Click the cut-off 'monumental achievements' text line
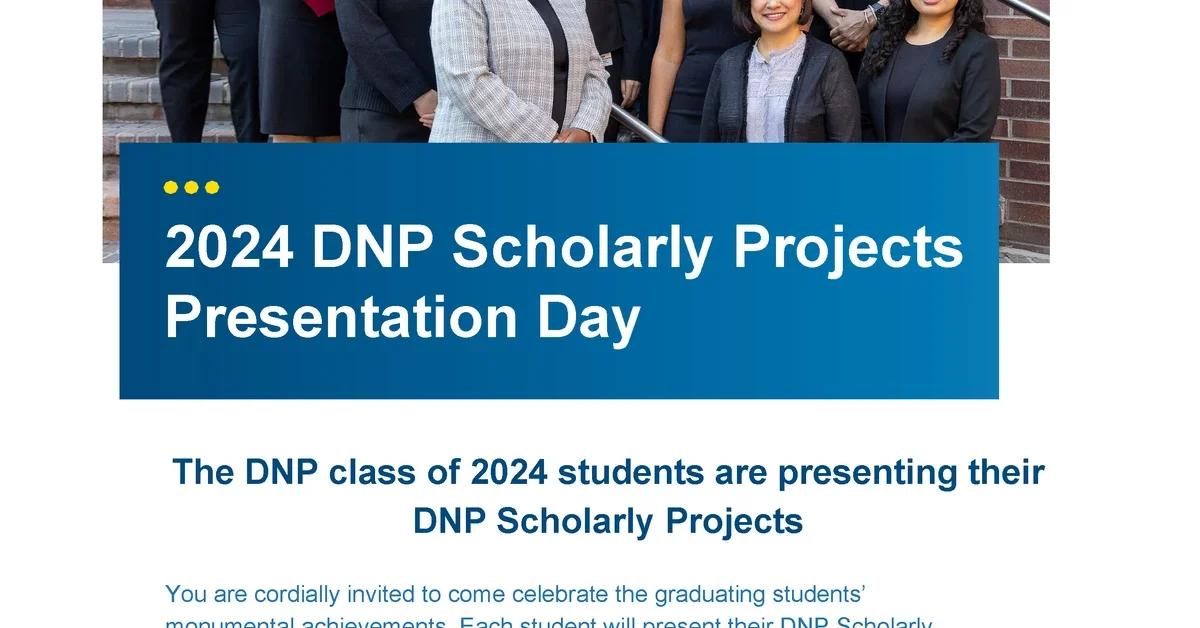1200x628 pixels. [x=548, y=622]
